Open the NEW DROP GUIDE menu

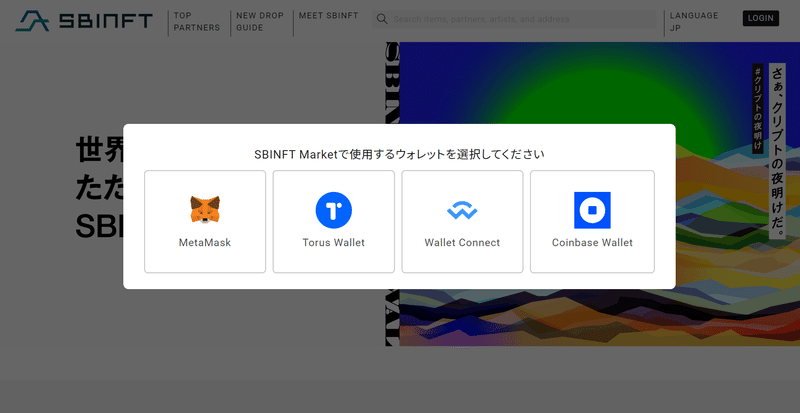coord(260,22)
